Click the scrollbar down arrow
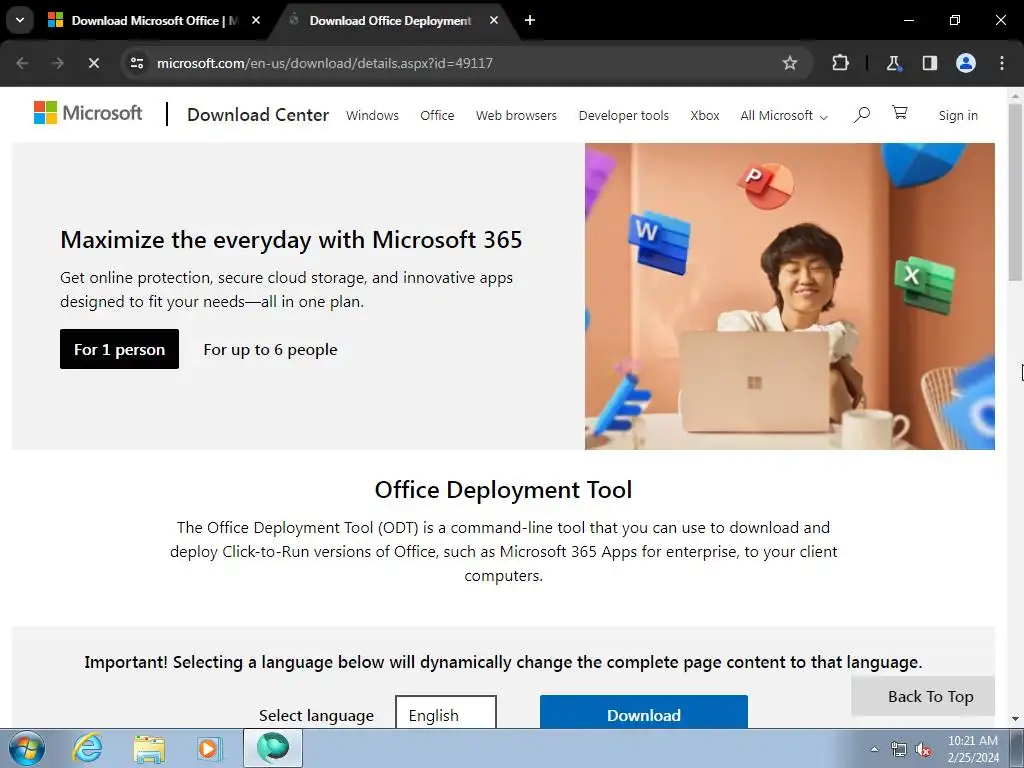The image size is (1024, 768). [1015, 719]
